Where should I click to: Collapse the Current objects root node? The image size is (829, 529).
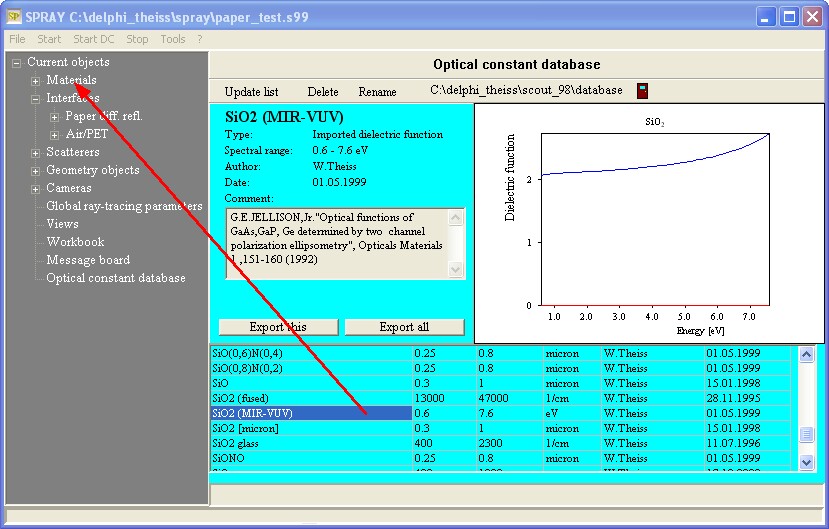pyautogui.click(x=16, y=63)
